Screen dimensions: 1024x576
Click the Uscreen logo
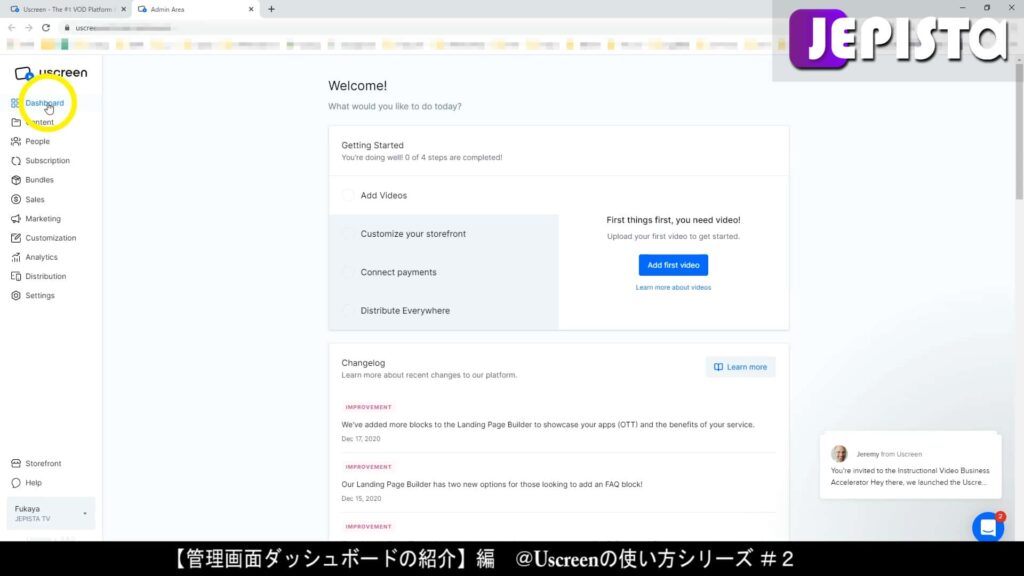(x=51, y=73)
